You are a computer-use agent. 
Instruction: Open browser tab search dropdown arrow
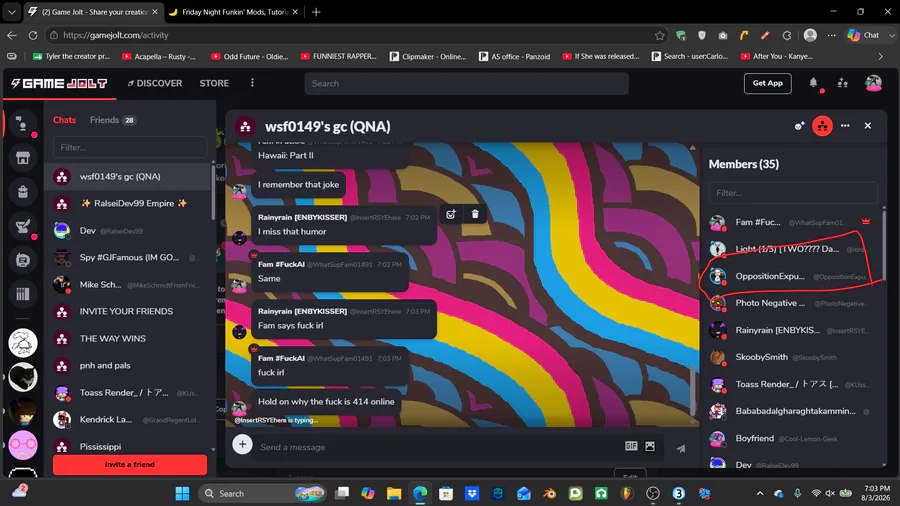click(11, 12)
